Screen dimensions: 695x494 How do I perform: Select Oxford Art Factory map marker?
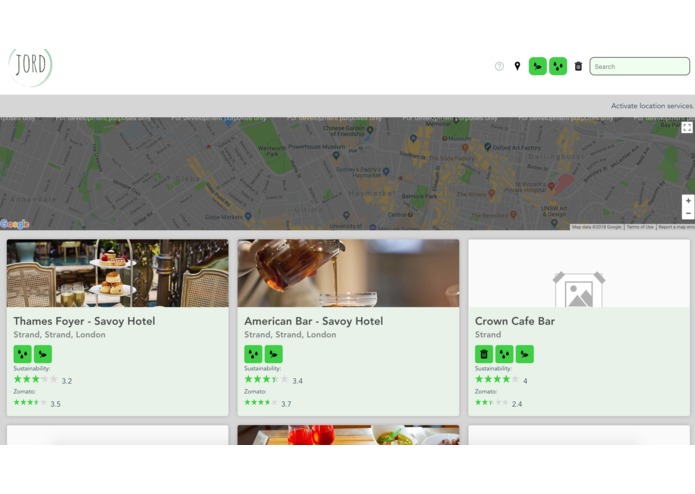488,147
